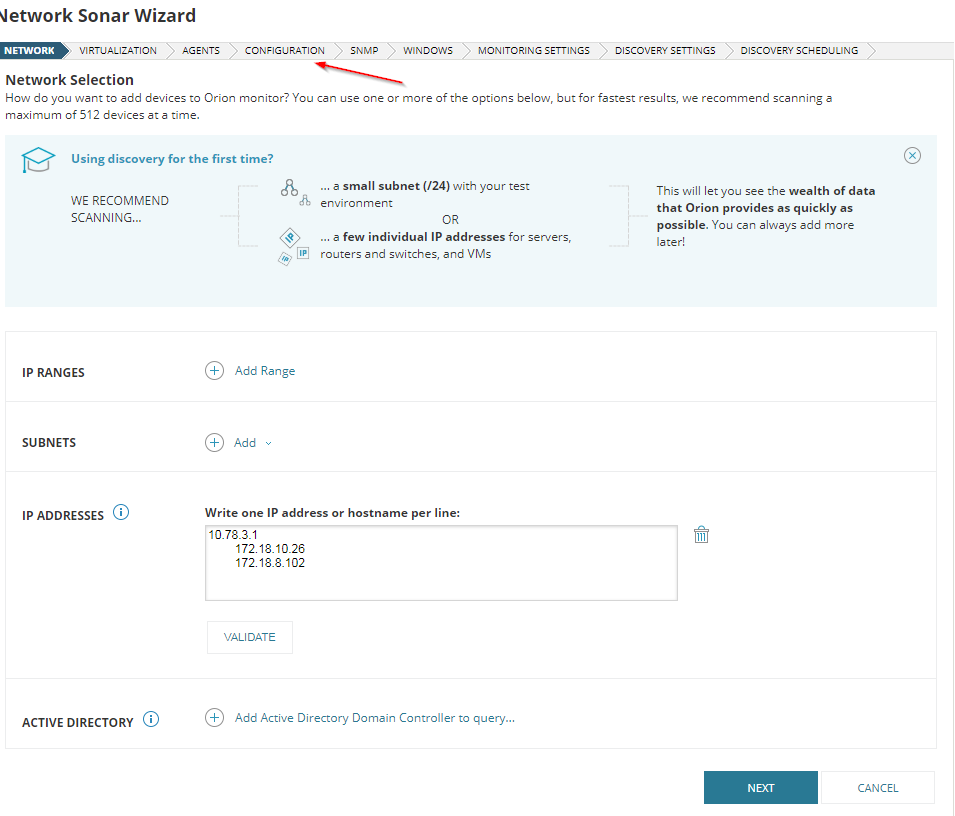
Task: Click the individual IP addresses icon
Action: click(x=294, y=247)
